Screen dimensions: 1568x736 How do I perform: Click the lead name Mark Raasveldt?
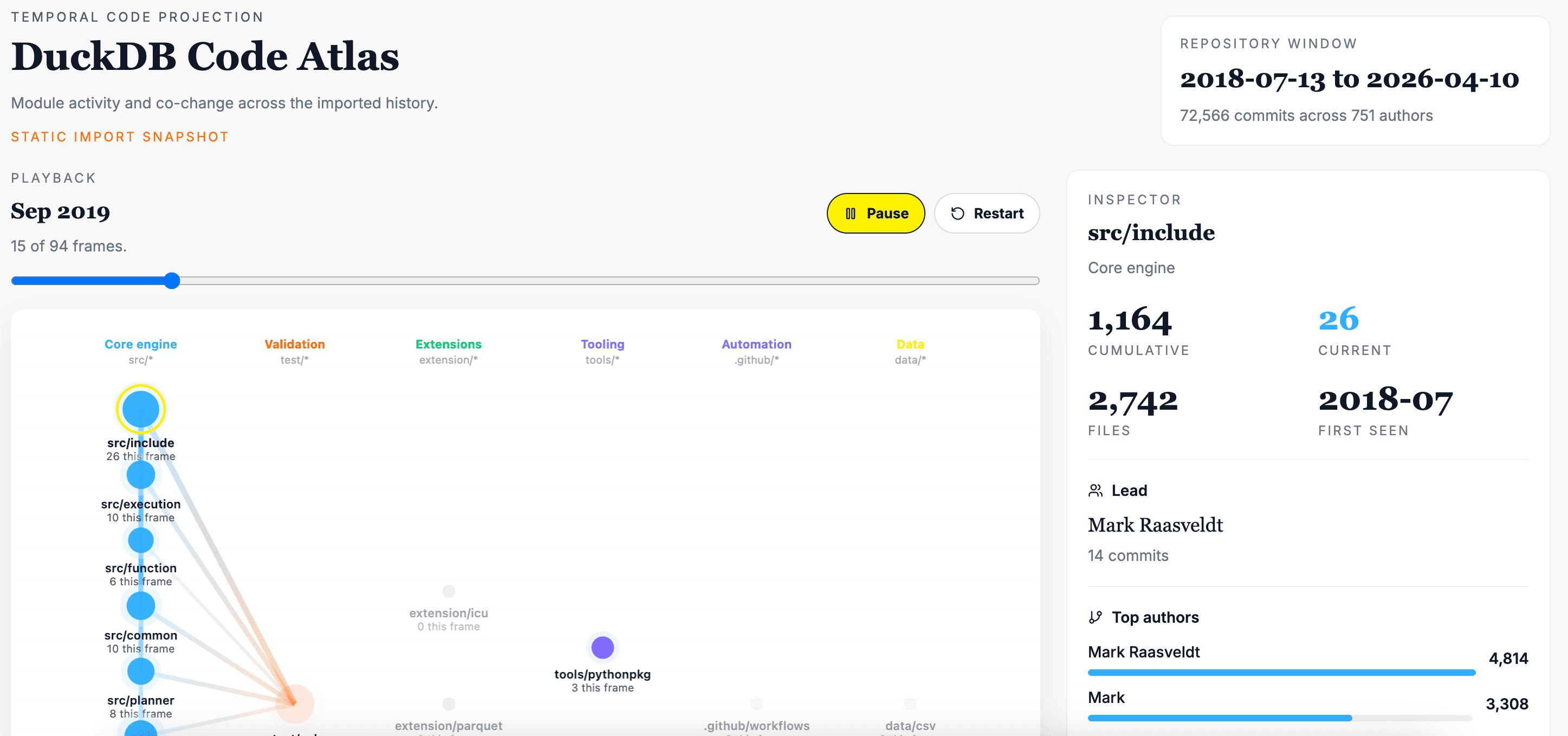1155,525
